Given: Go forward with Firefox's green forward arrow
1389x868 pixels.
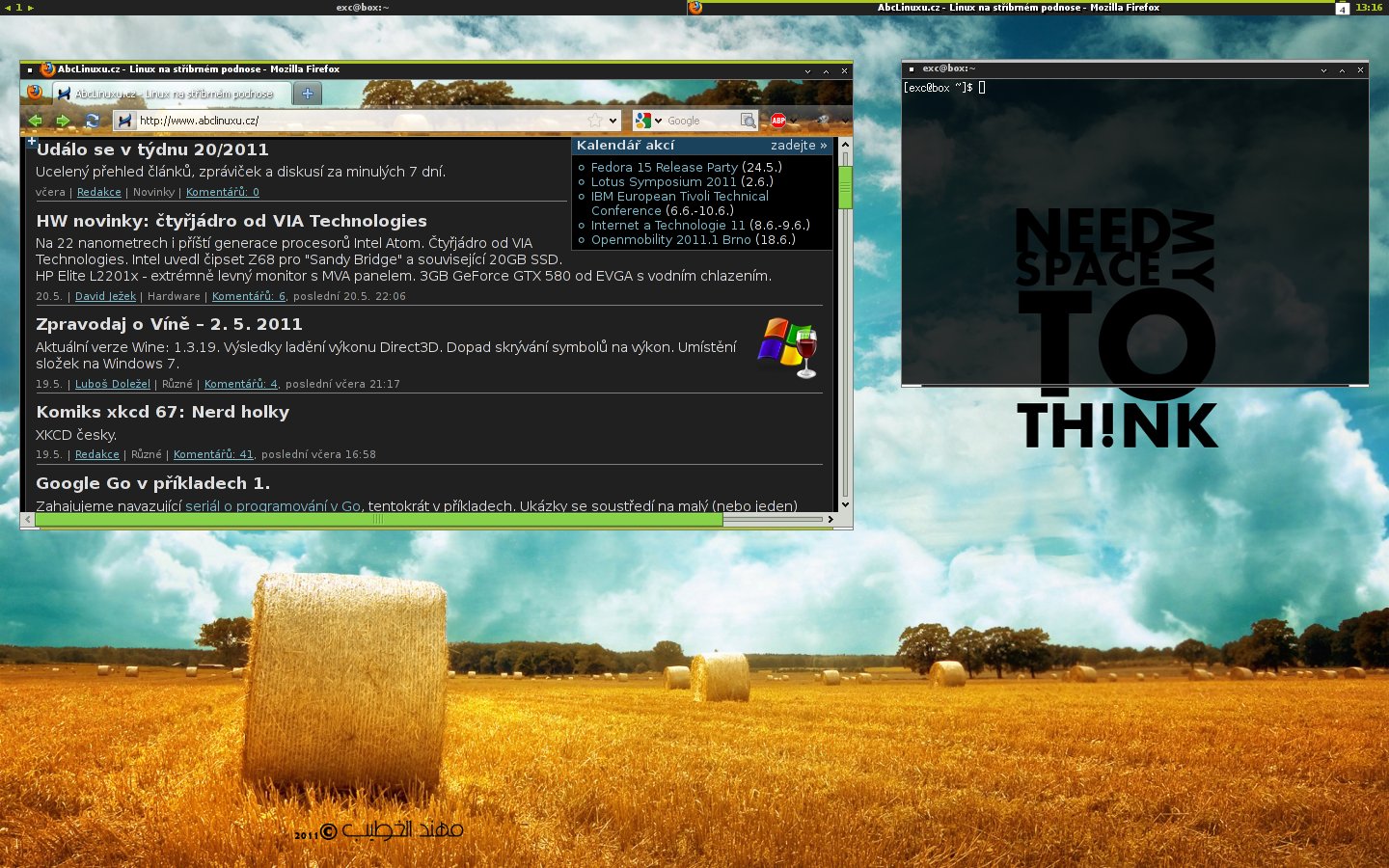Looking at the screenshot, I should 63,121.
